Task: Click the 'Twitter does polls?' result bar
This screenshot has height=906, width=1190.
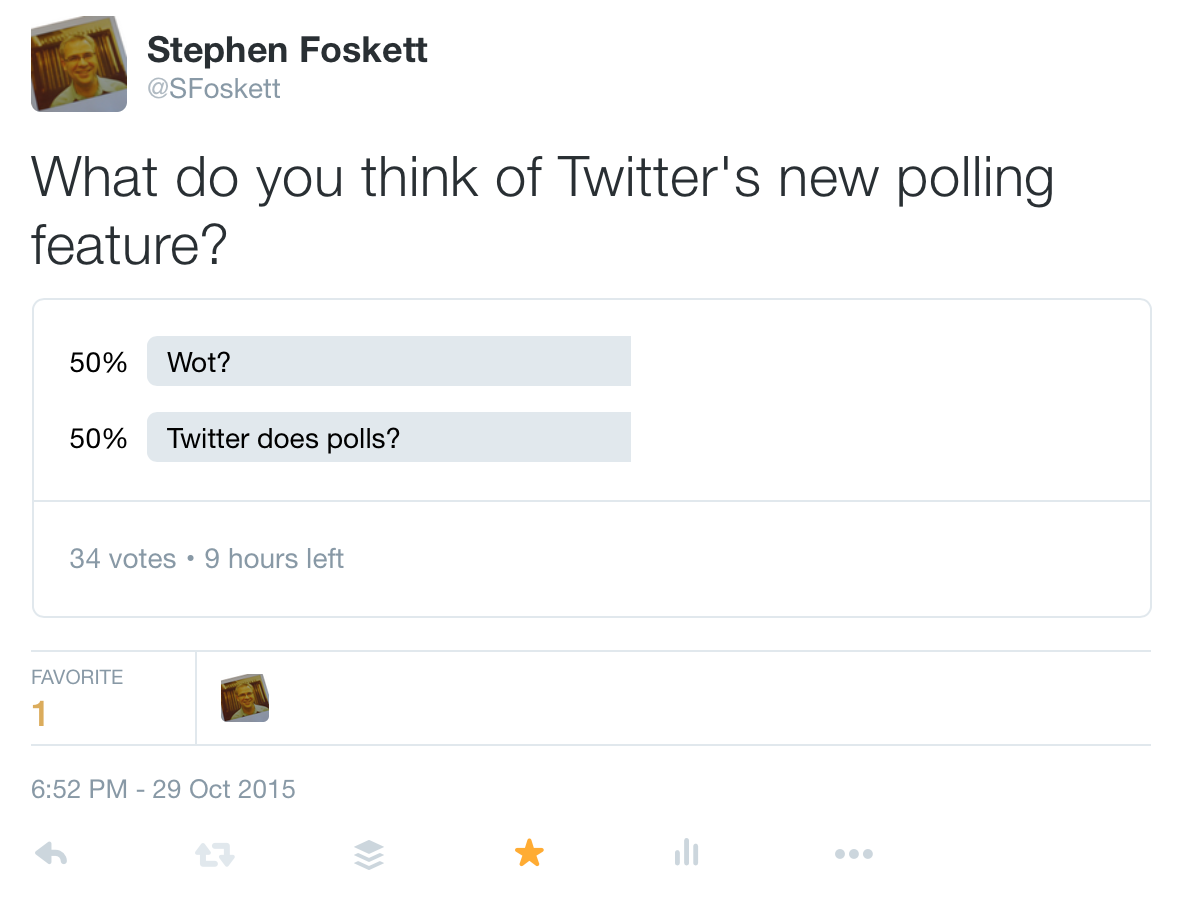Action: pyautogui.click(x=388, y=437)
